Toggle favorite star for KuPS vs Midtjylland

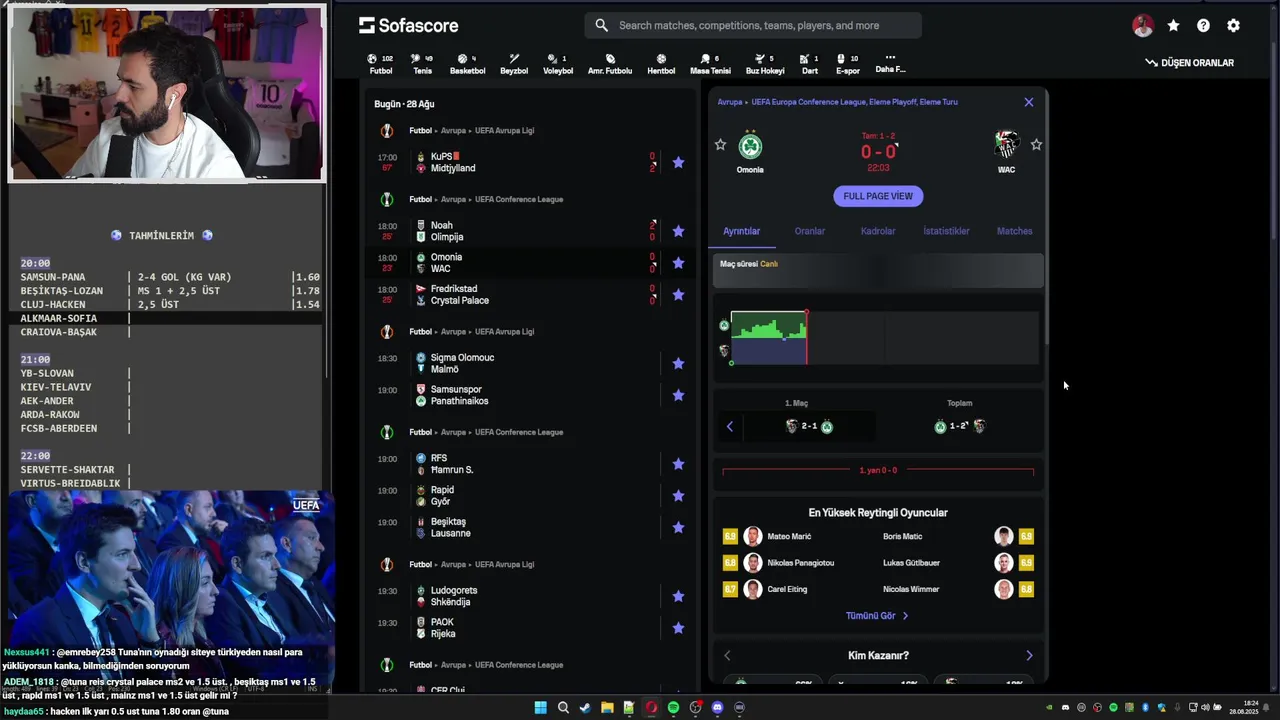point(678,163)
